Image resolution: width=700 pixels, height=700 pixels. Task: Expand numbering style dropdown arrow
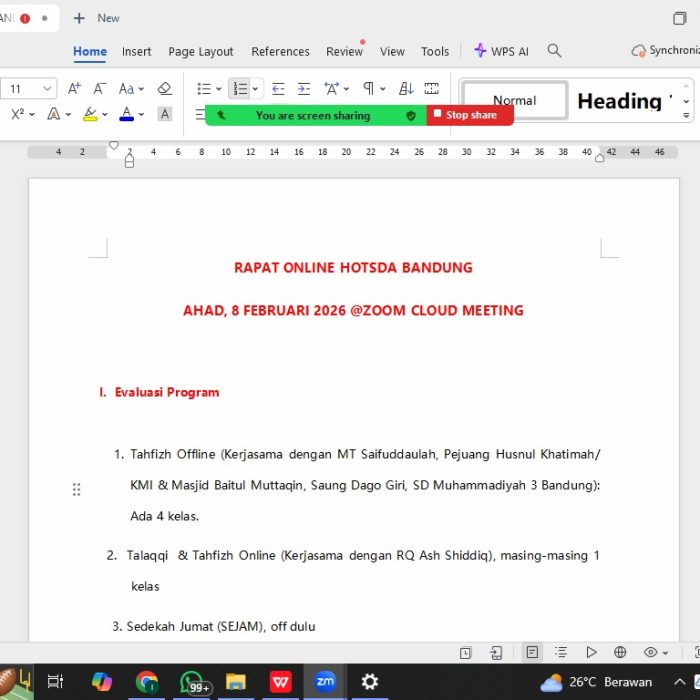[x=255, y=89]
